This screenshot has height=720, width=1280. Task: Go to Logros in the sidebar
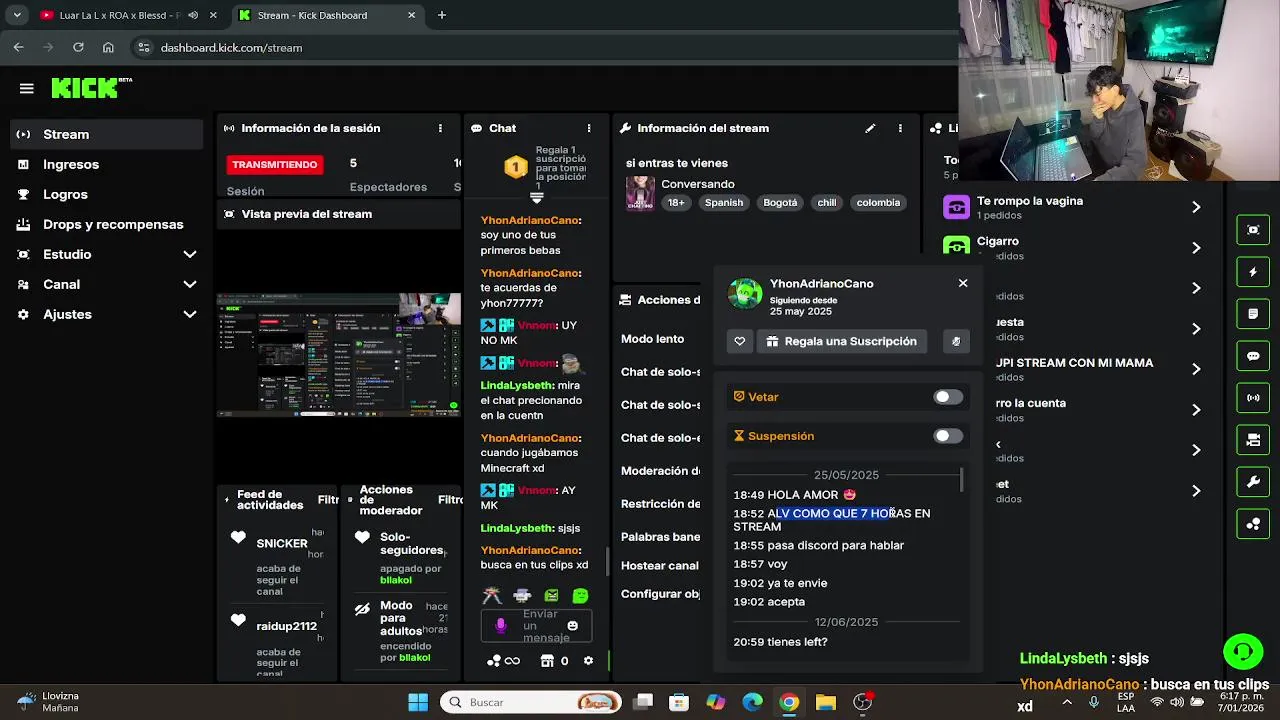pos(108,194)
